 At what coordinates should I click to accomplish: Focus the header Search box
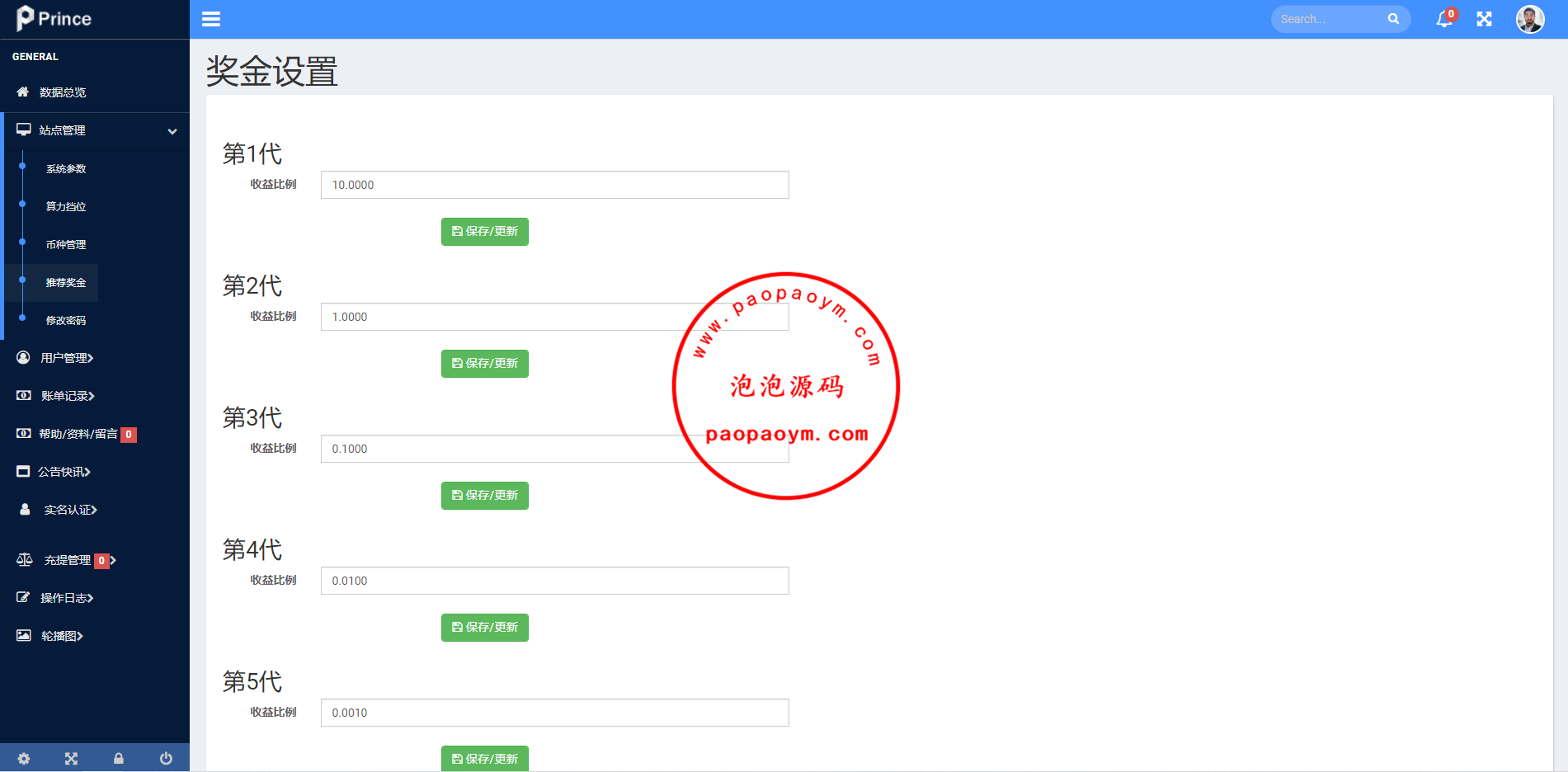1328,19
